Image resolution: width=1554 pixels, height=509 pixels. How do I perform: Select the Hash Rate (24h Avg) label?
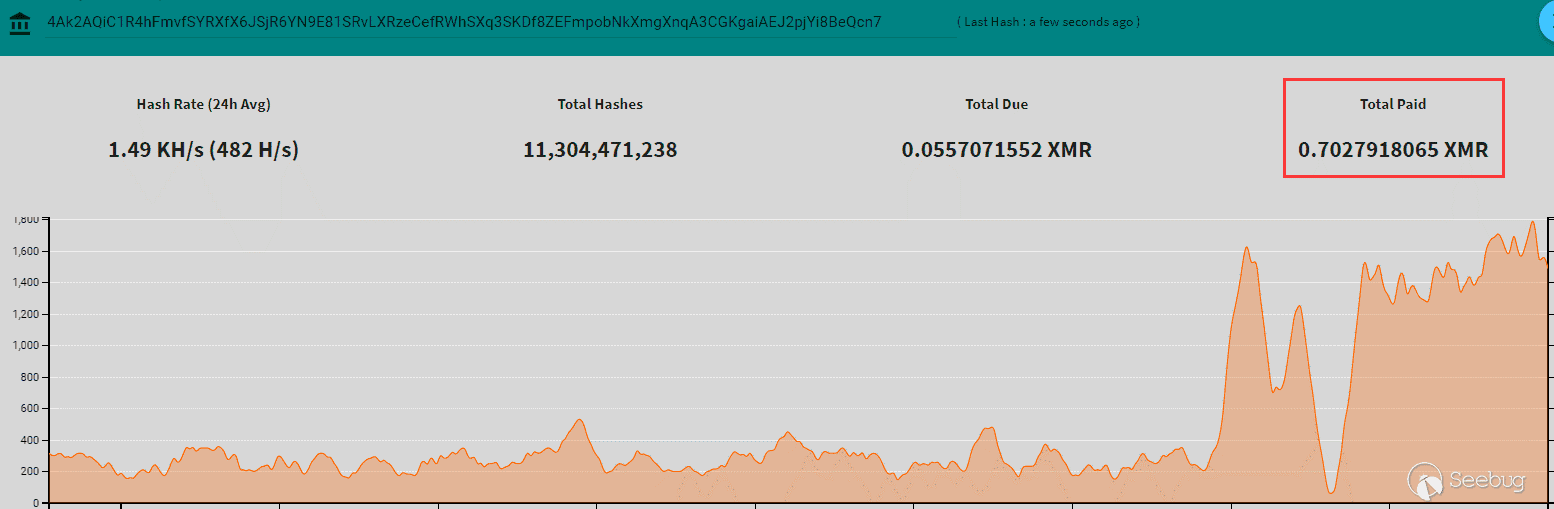click(203, 104)
